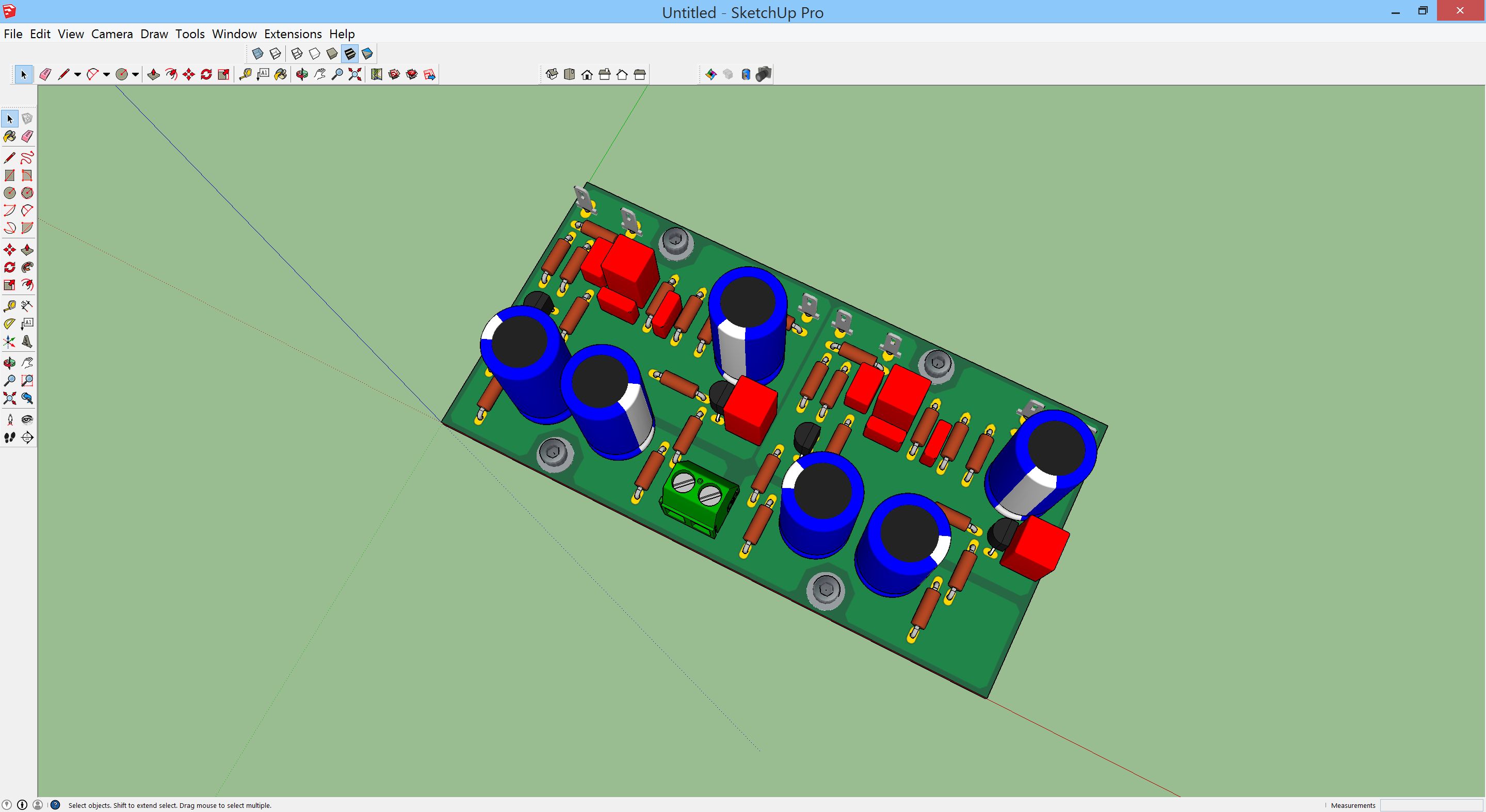Pick the Line pencil tool in top toolbar
Viewport: 1486px width, 812px height.
pyautogui.click(x=63, y=74)
